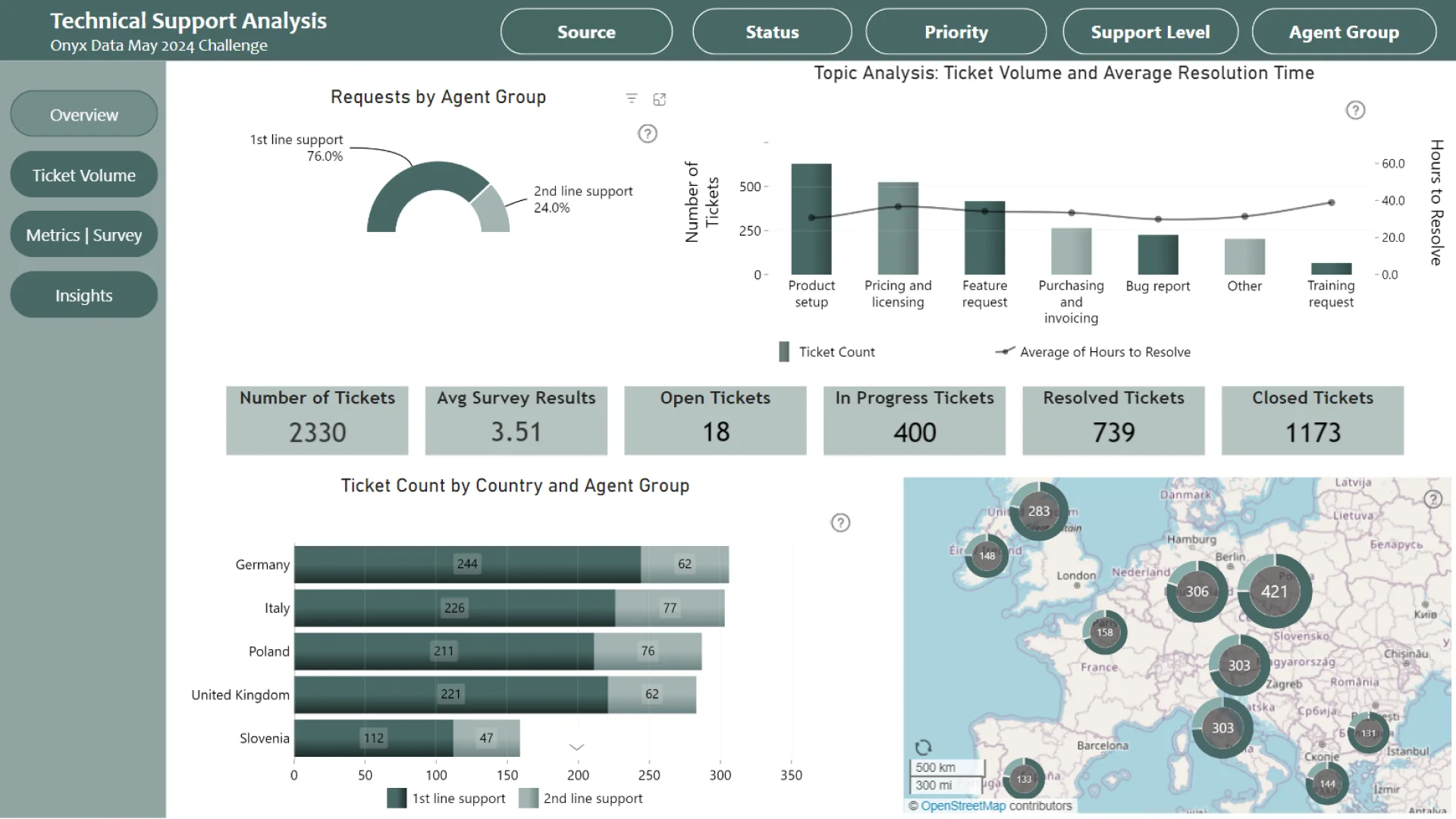This screenshot has width=1456, height=819.
Task: Open the OpenStreetMap link
Action: (963, 806)
